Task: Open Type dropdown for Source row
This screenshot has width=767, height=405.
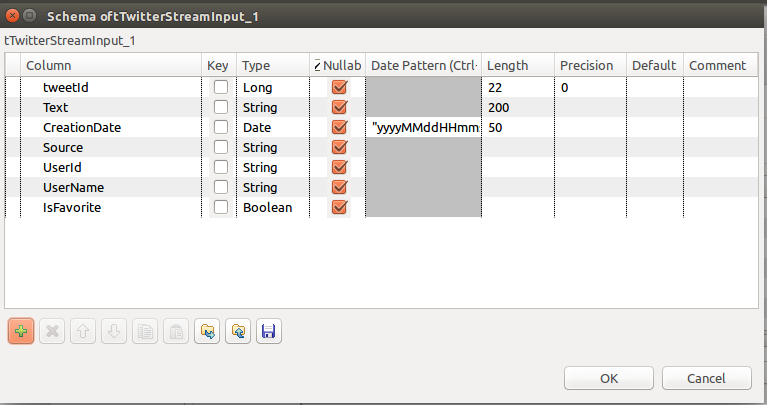Action: [x=273, y=148]
